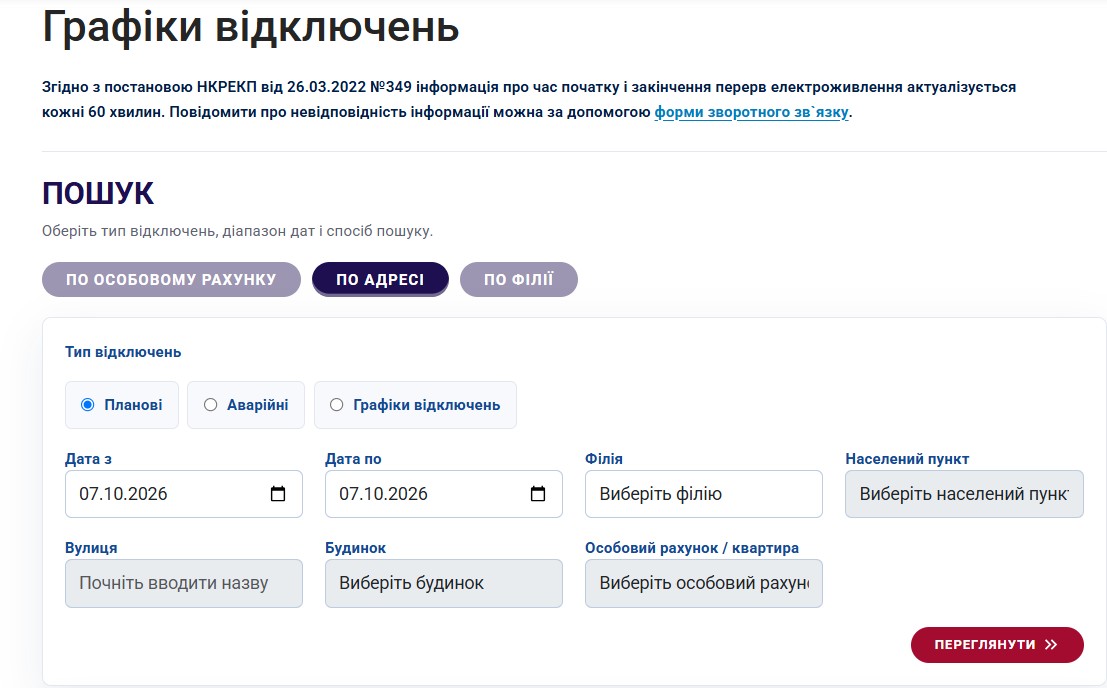Switch to 'По адресі' search tab
The height and width of the screenshot is (688, 1107).
click(x=381, y=279)
